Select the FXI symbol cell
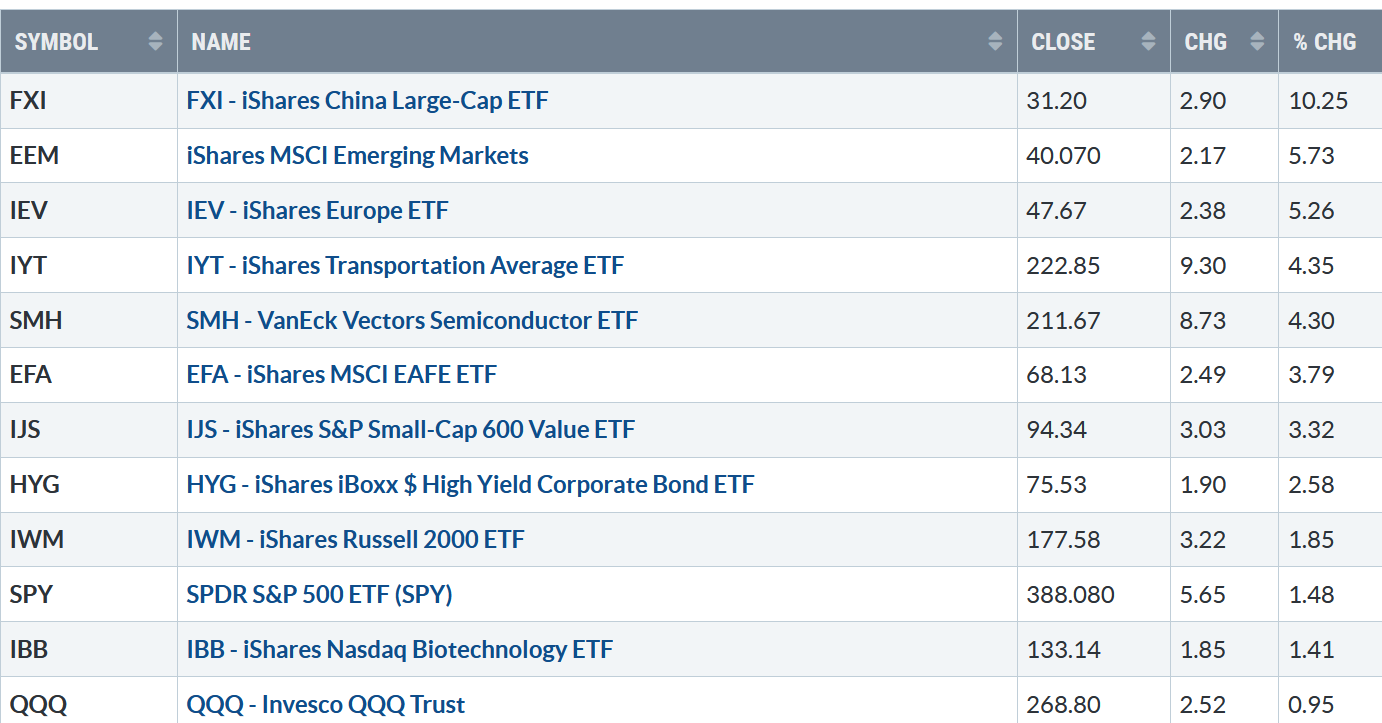This screenshot has width=1382, height=723. 89,100
